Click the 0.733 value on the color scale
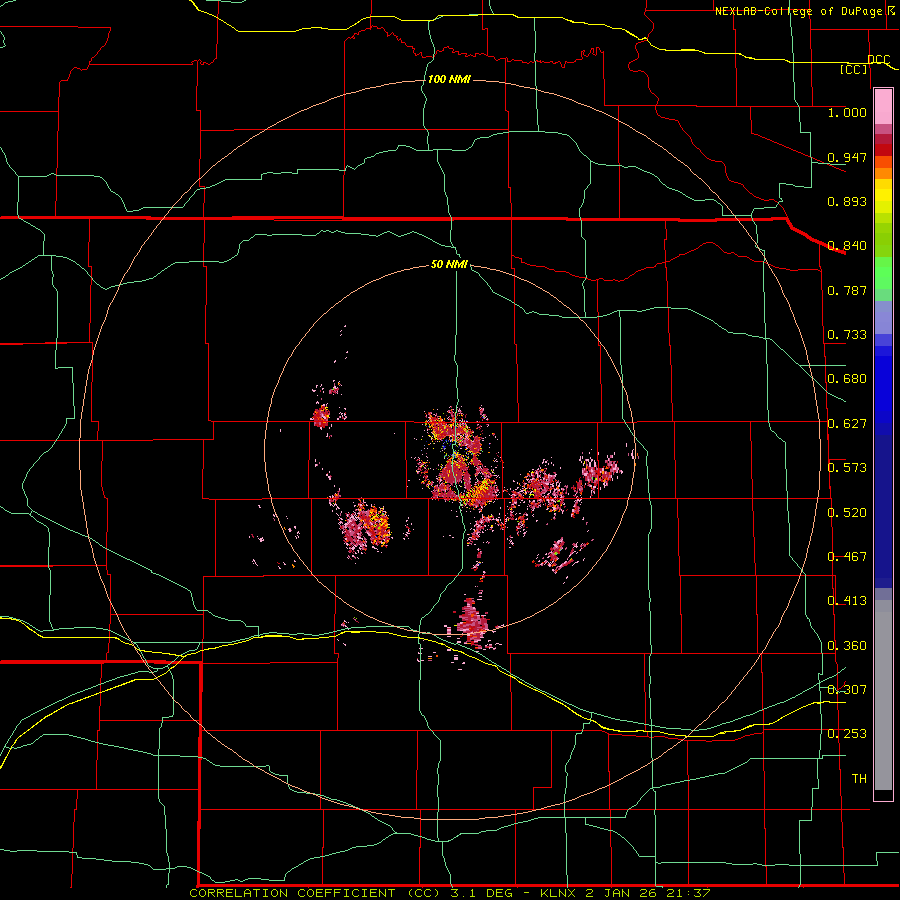The image size is (900, 900). tap(847, 335)
